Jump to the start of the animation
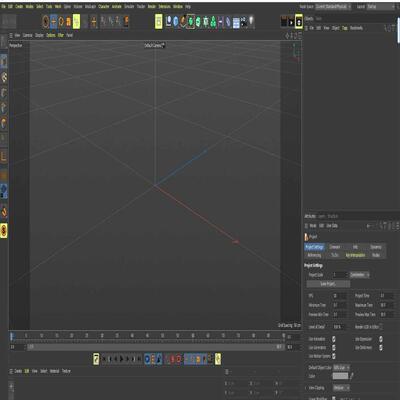The width and height of the screenshot is (400, 400). tap(104, 359)
